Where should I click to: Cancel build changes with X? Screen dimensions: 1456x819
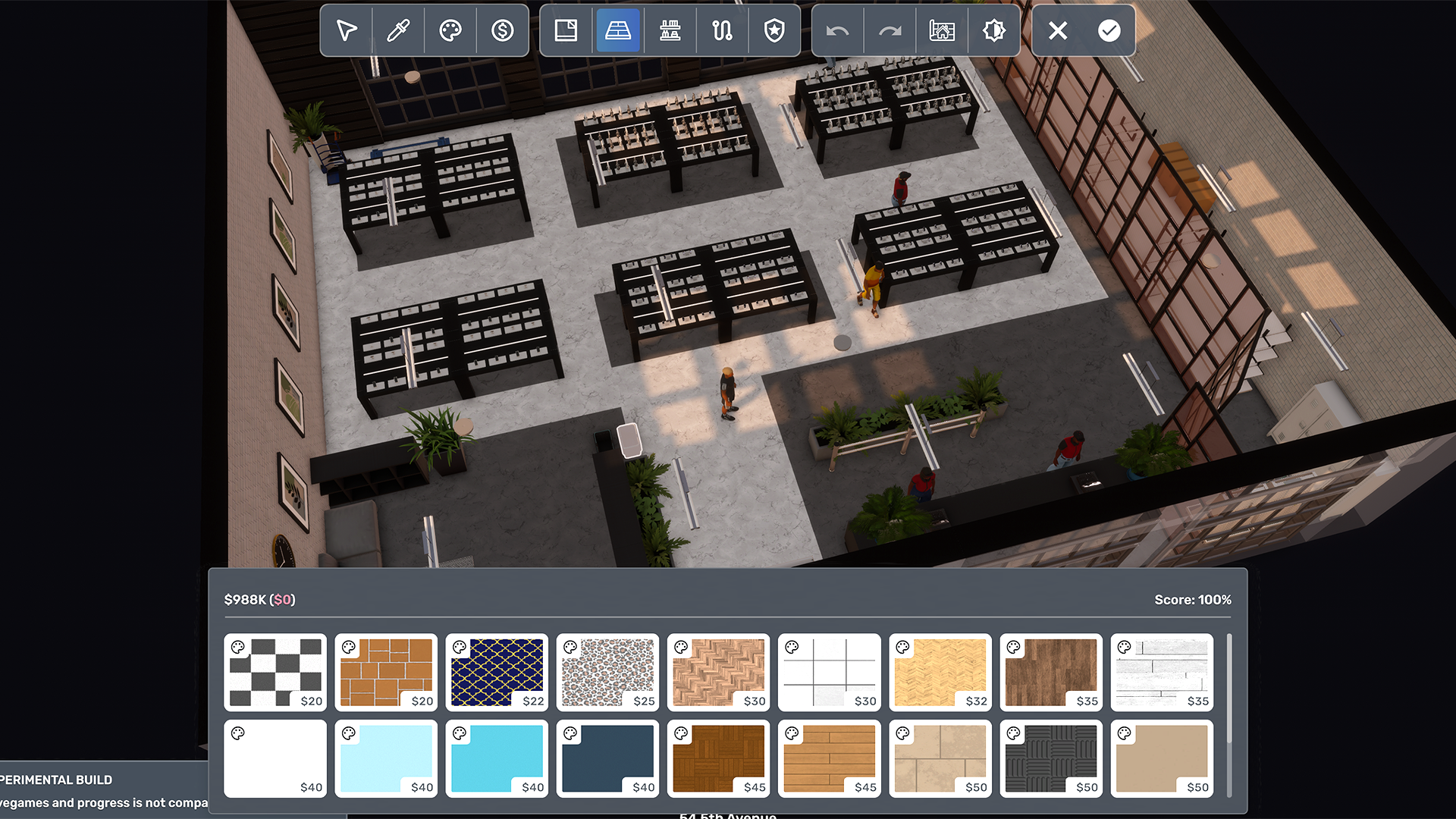[1057, 30]
